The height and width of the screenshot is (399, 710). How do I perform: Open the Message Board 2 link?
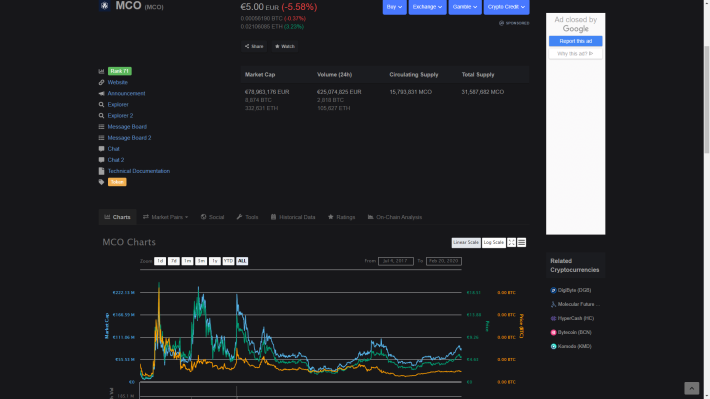click(130, 138)
